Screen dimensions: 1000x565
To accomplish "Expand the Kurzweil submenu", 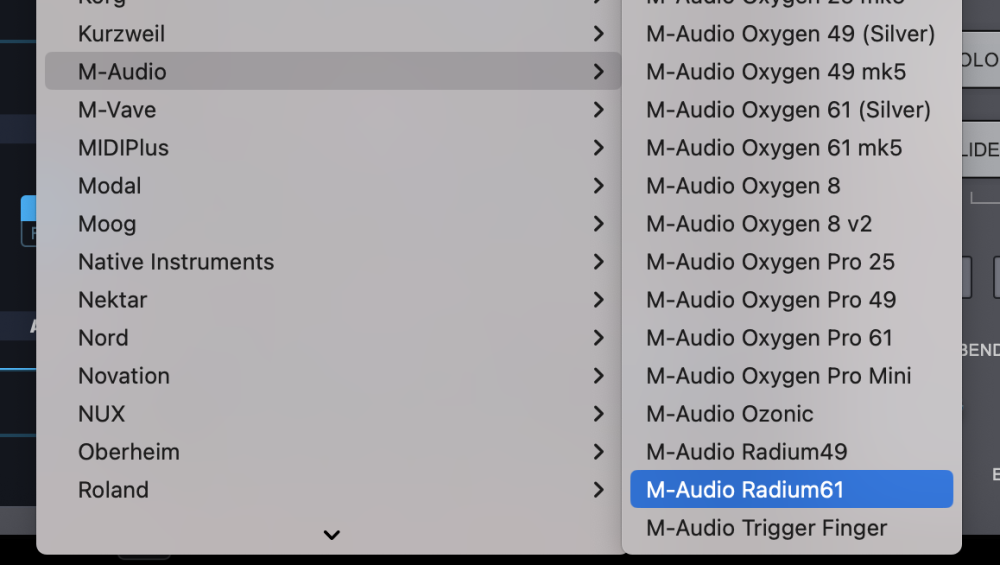I will [x=122, y=34].
